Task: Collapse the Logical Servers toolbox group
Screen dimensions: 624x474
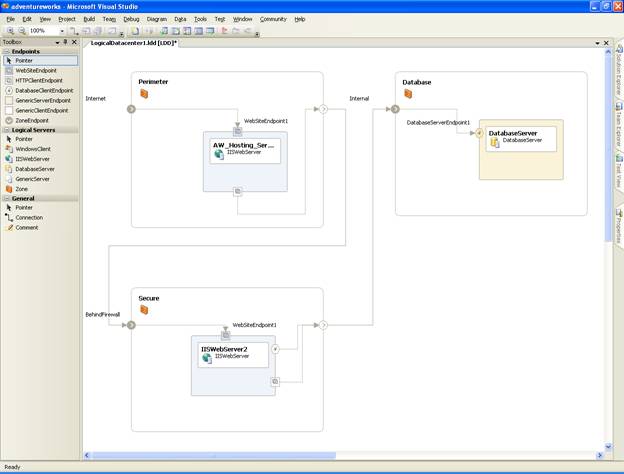Action: 7,130
